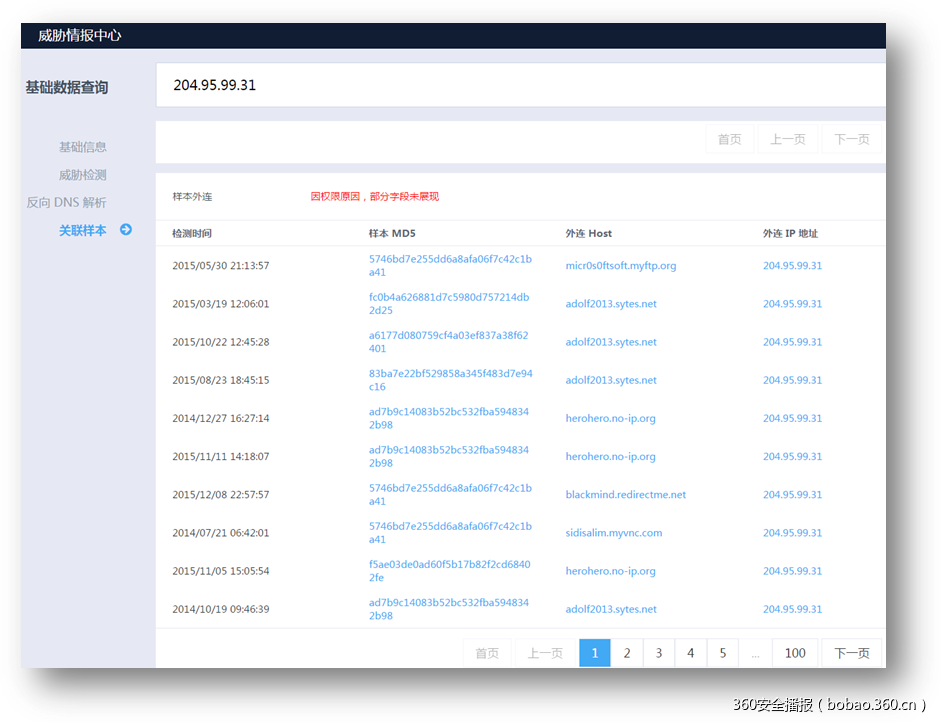Click the 外连 Host column header

588,233
